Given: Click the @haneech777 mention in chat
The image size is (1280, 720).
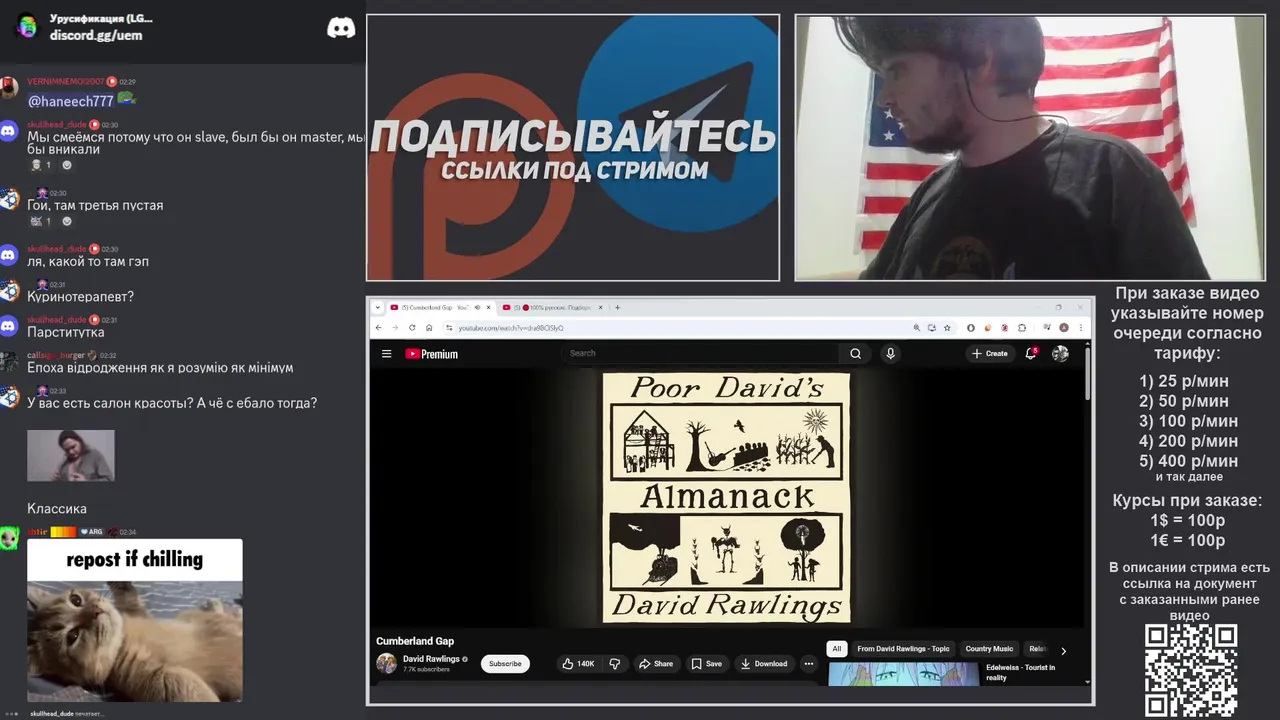Looking at the screenshot, I should 71,101.
